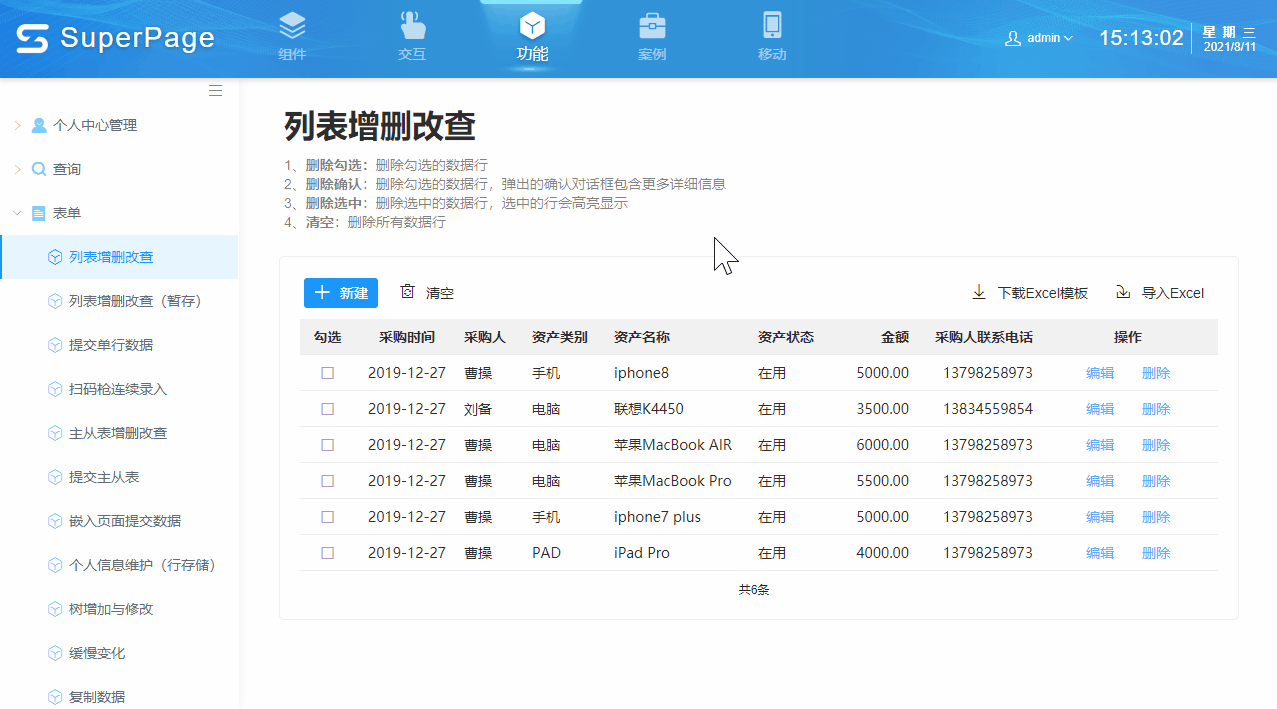Open the admin account dropdown

coord(1038,37)
